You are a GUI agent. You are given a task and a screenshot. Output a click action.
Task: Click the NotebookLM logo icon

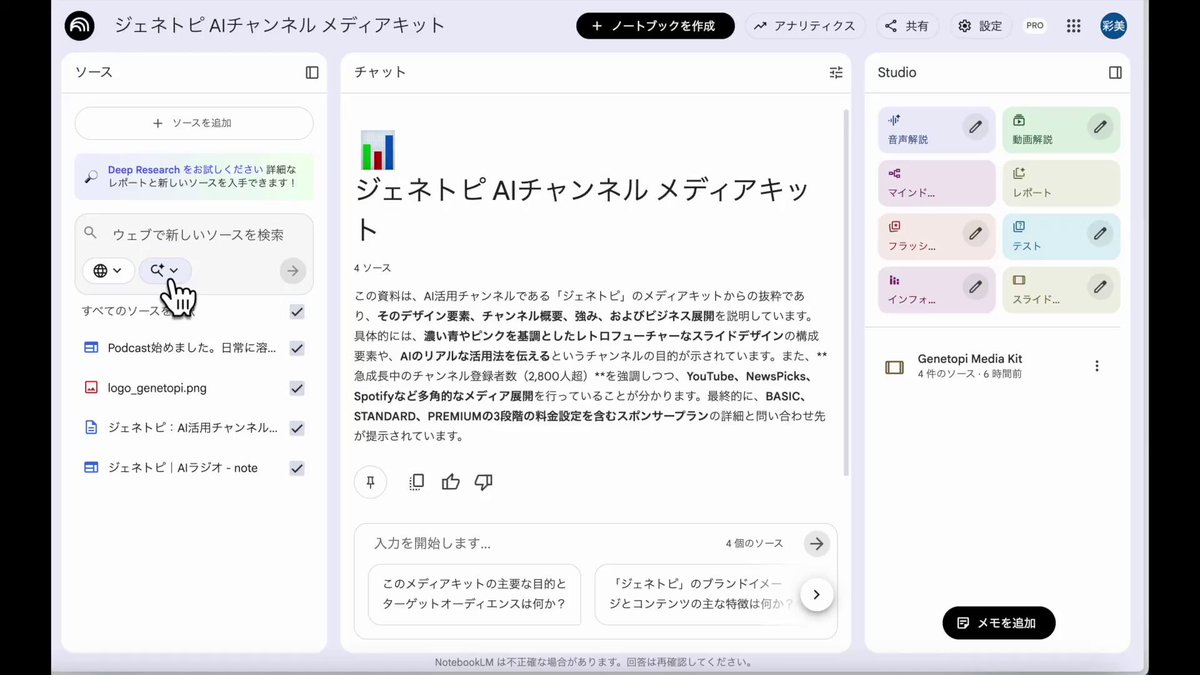point(79,26)
